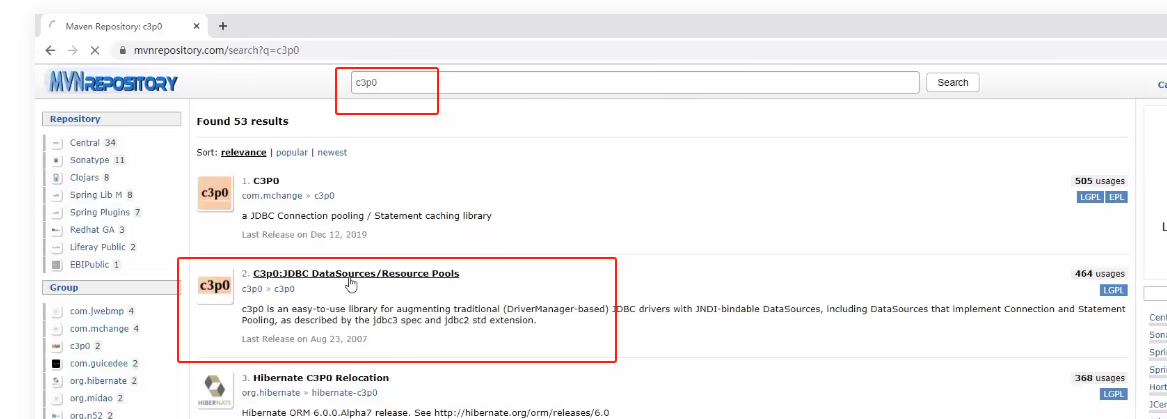Select com.jwebmp group filter
The height and width of the screenshot is (419, 1167).
click(x=97, y=311)
